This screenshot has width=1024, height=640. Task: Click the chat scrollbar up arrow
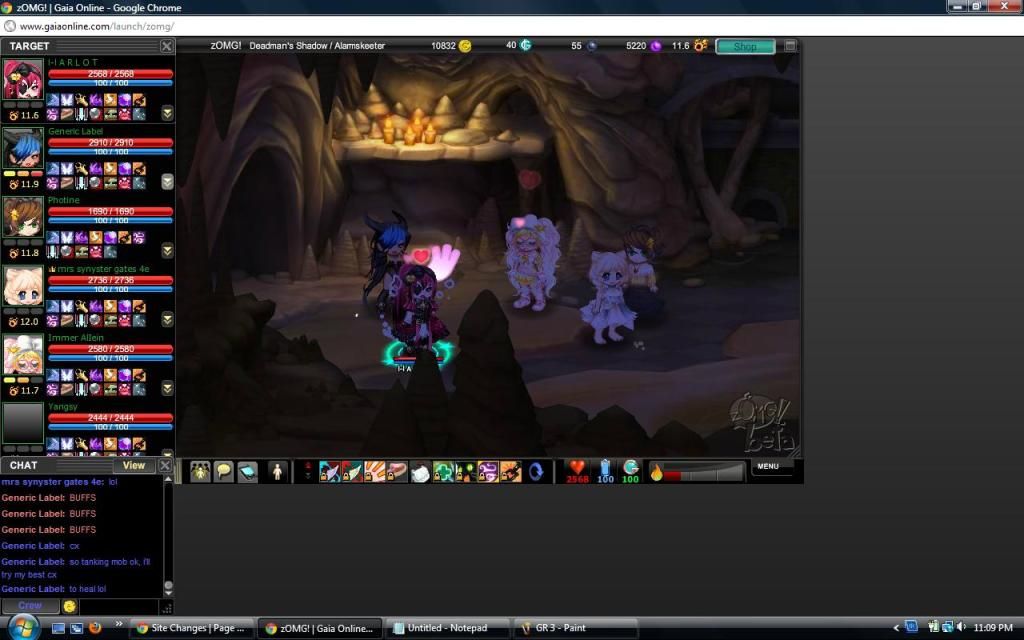pyautogui.click(x=168, y=479)
